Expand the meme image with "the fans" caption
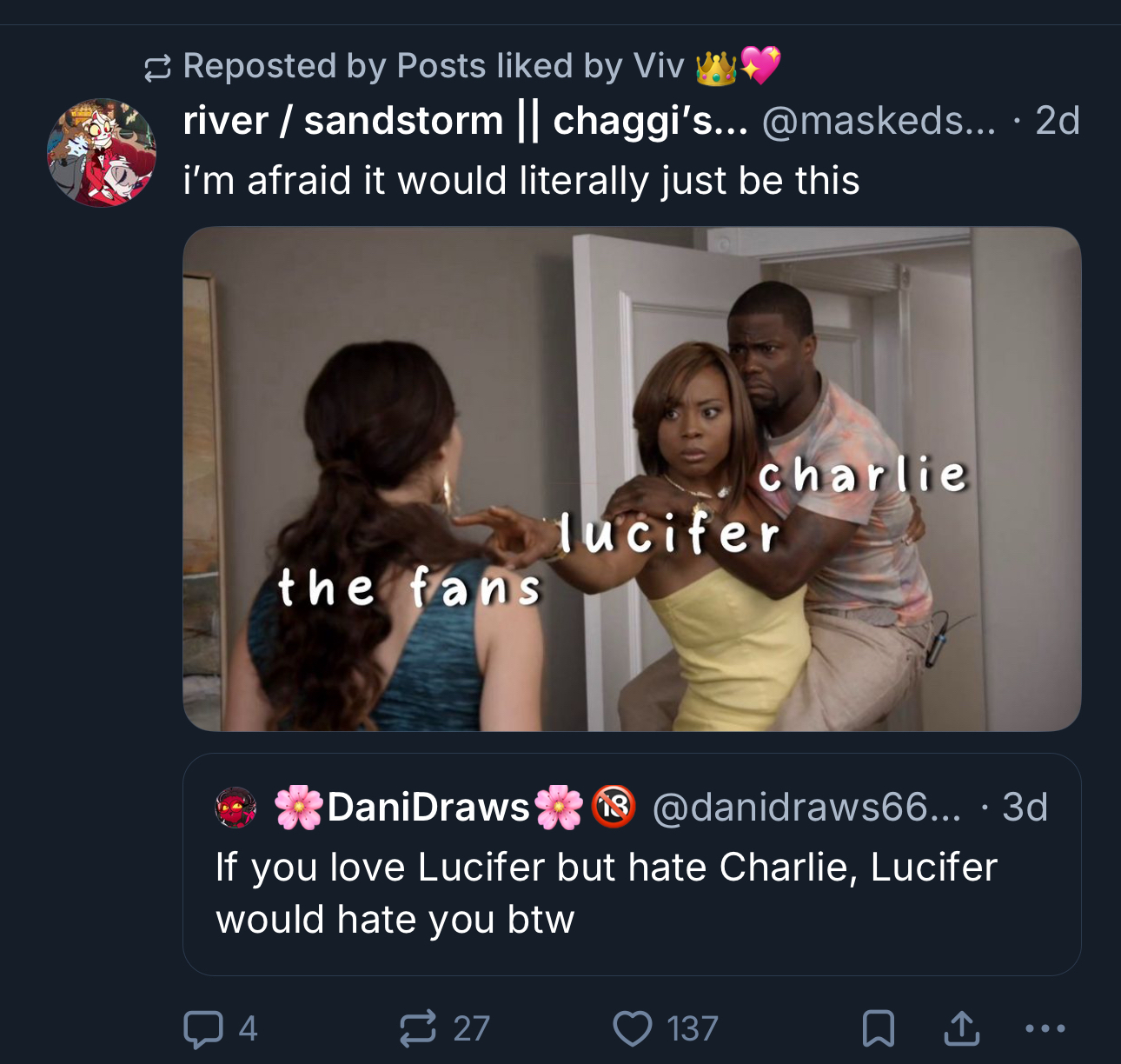This screenshot has height=1064, width=1121. coord(632,479)
